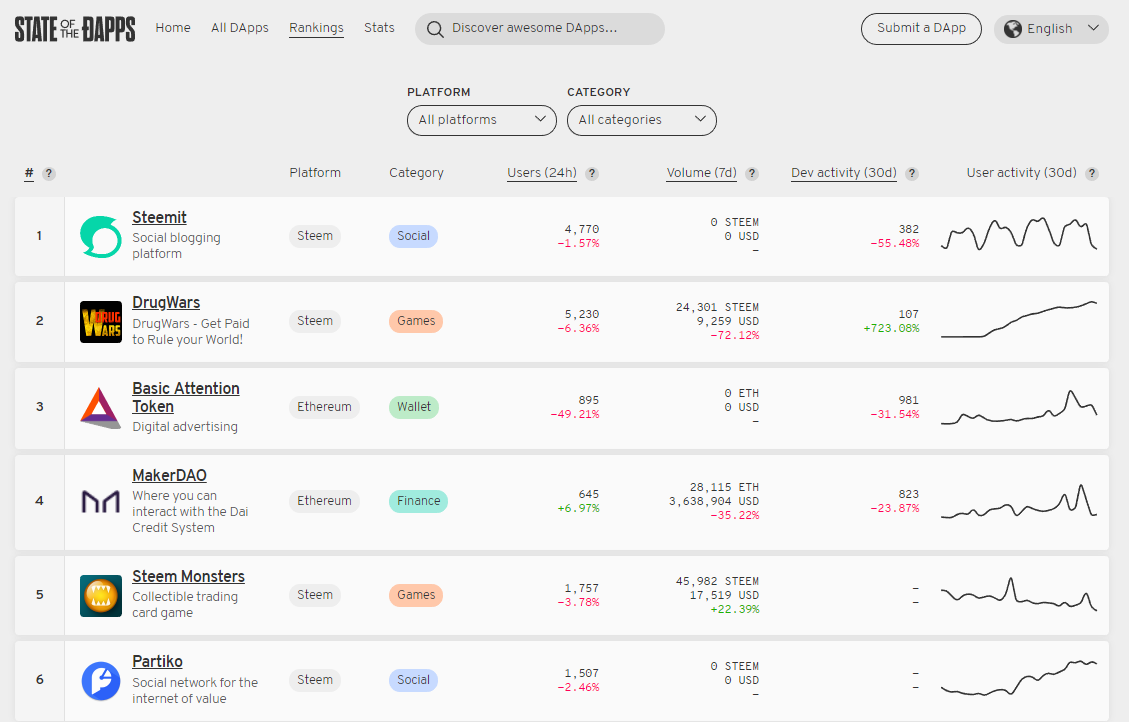Click the MakerDAO logo icon
This screenshot has height=722, width=1129.
pyautogui.click(x=100, y=501)
